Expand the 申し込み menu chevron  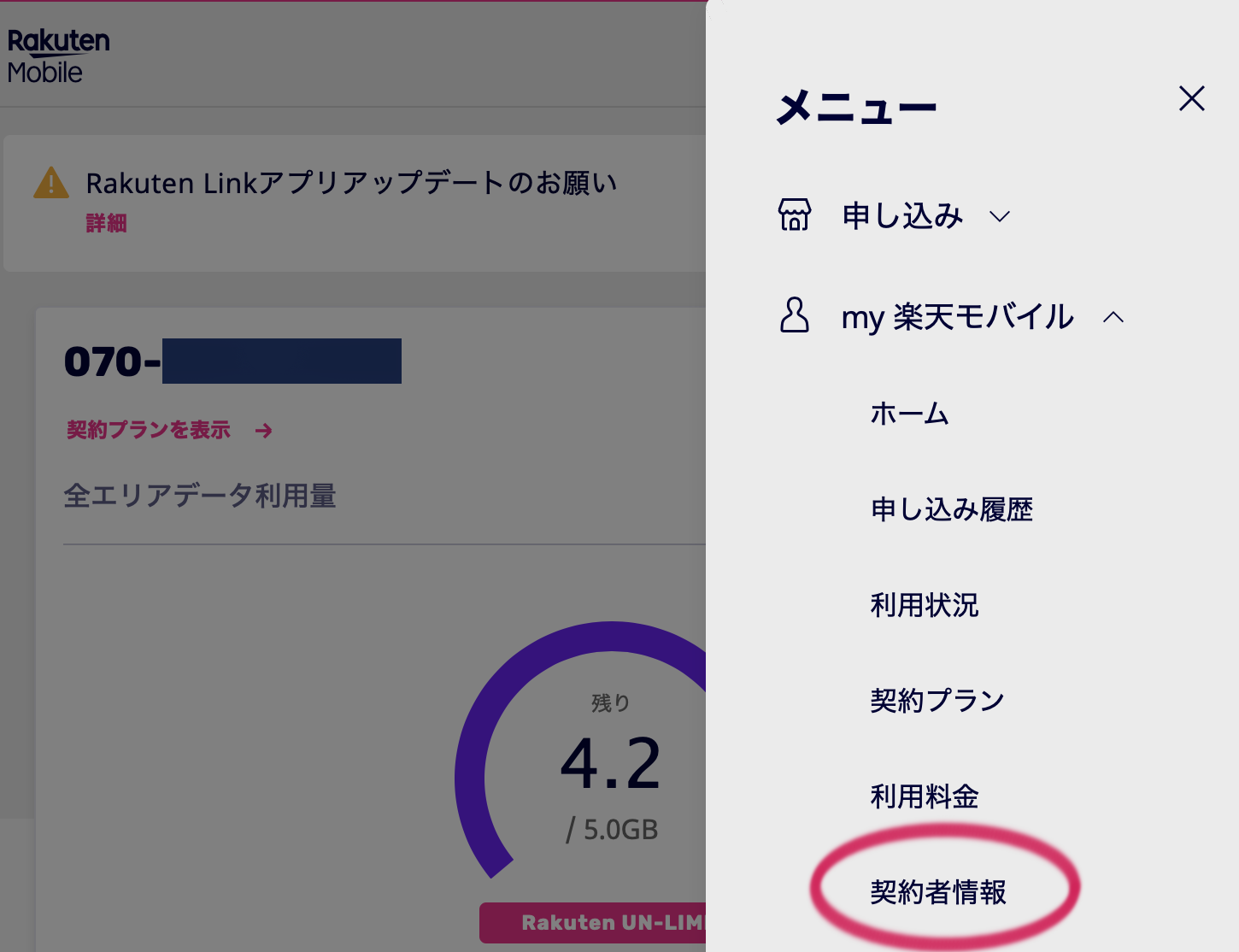(x=1000, y=216)
